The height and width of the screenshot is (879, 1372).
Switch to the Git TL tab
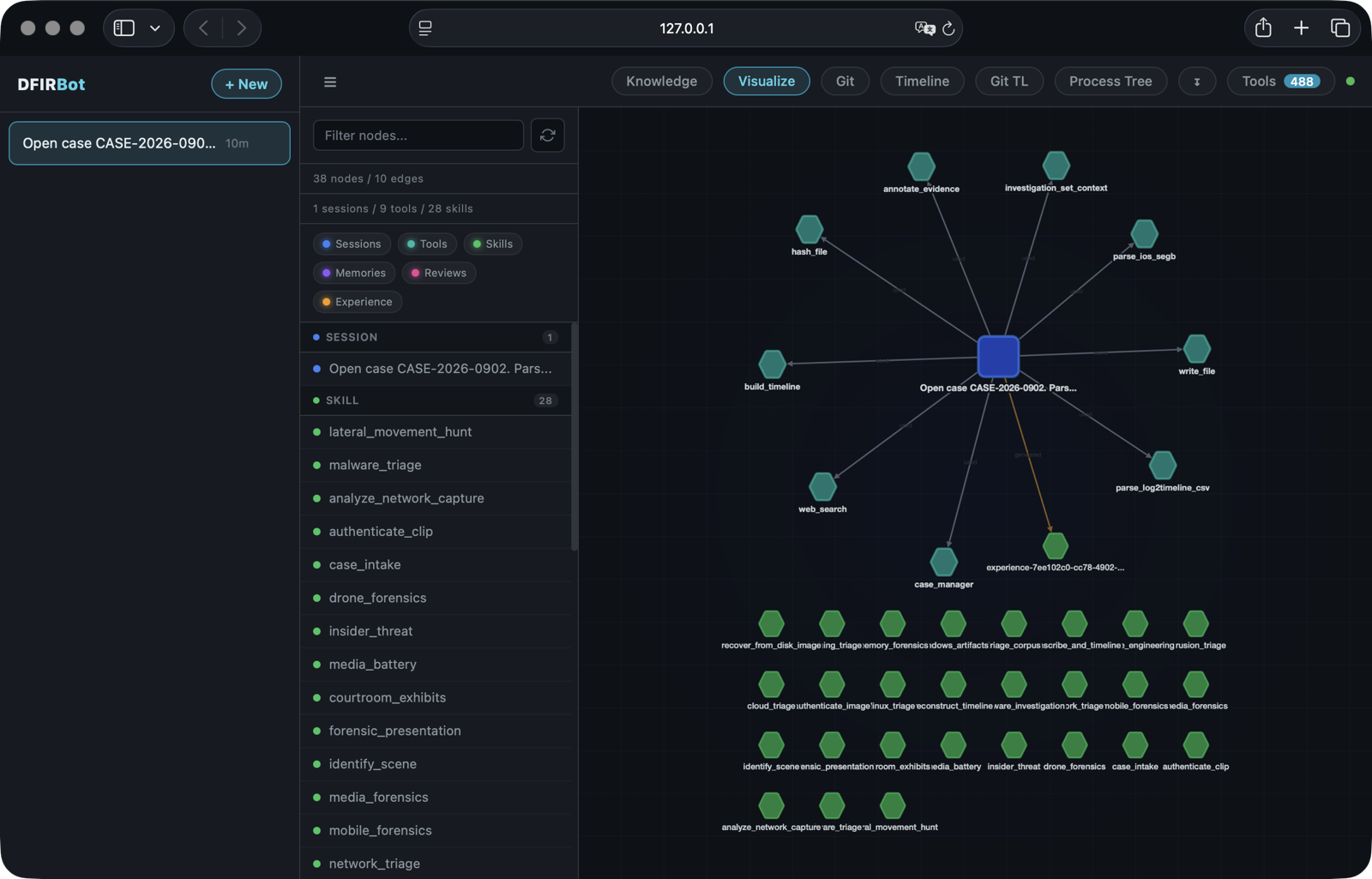[1009, 81]
